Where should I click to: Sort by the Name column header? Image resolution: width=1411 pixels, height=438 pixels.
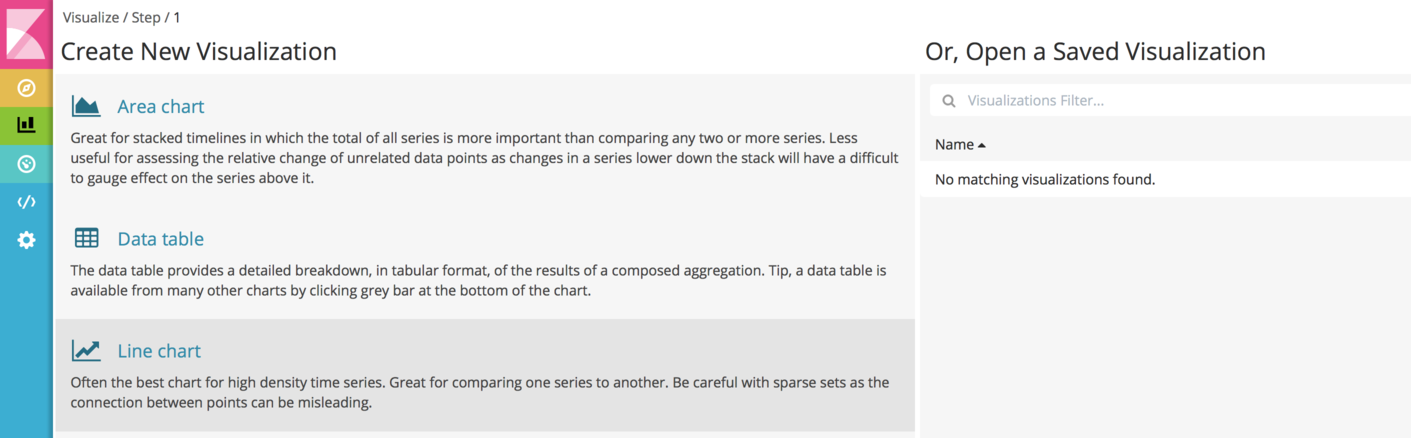coord(954,145)
